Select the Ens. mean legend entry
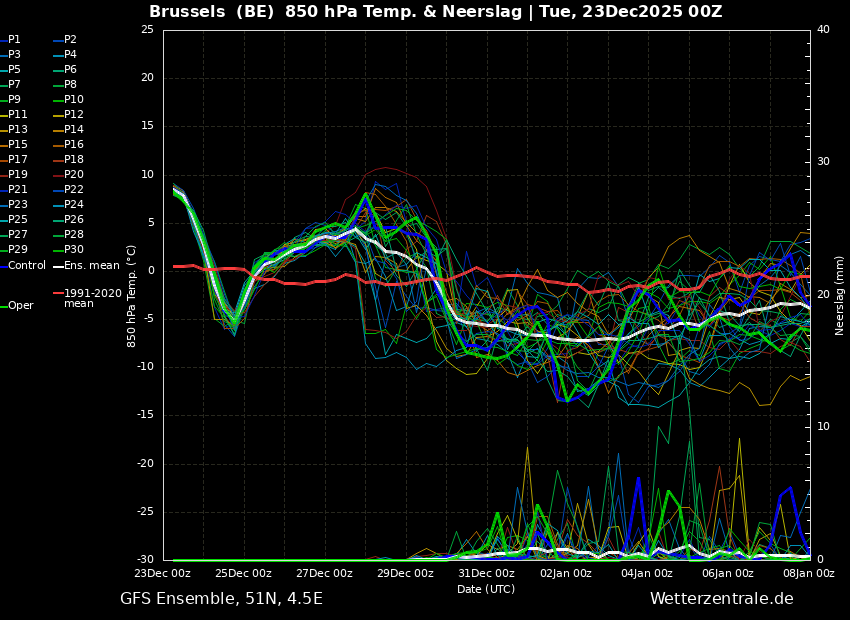 click(91, 265)
